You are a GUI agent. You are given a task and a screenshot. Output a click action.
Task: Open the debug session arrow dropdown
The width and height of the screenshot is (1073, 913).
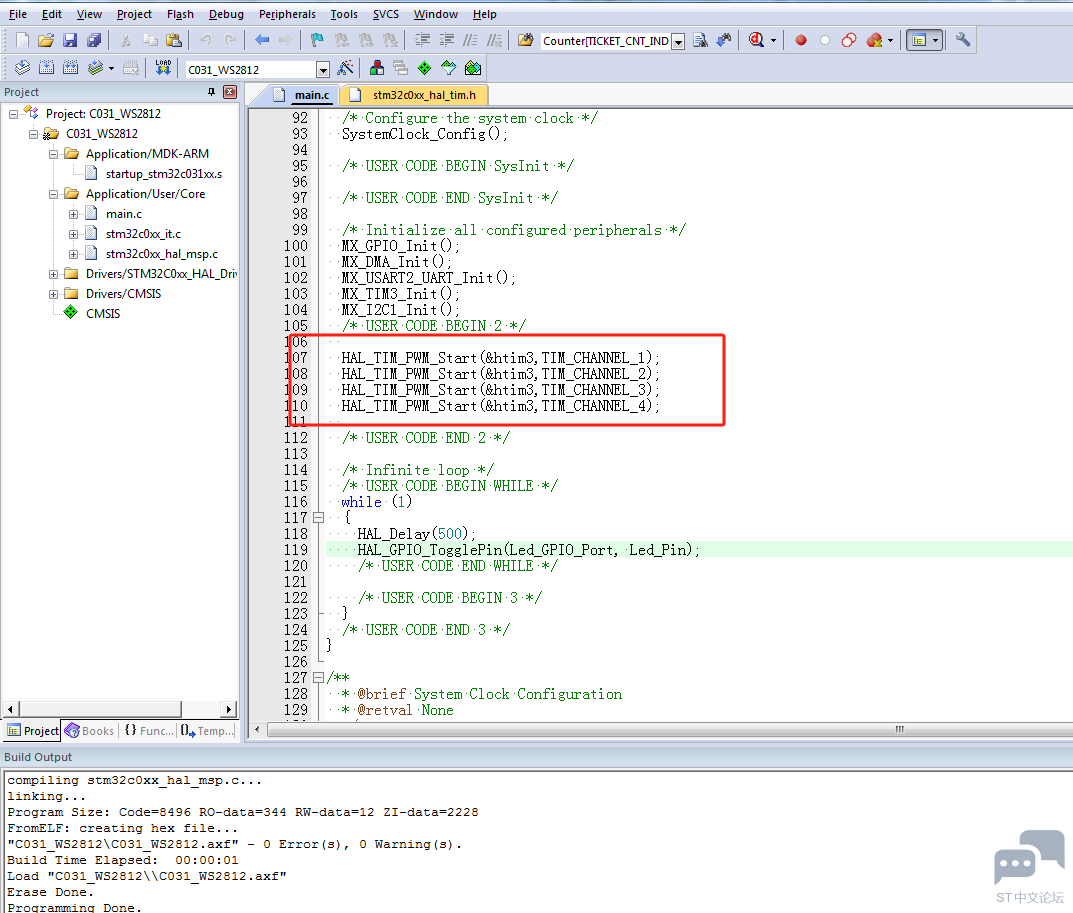click(773, 40)
